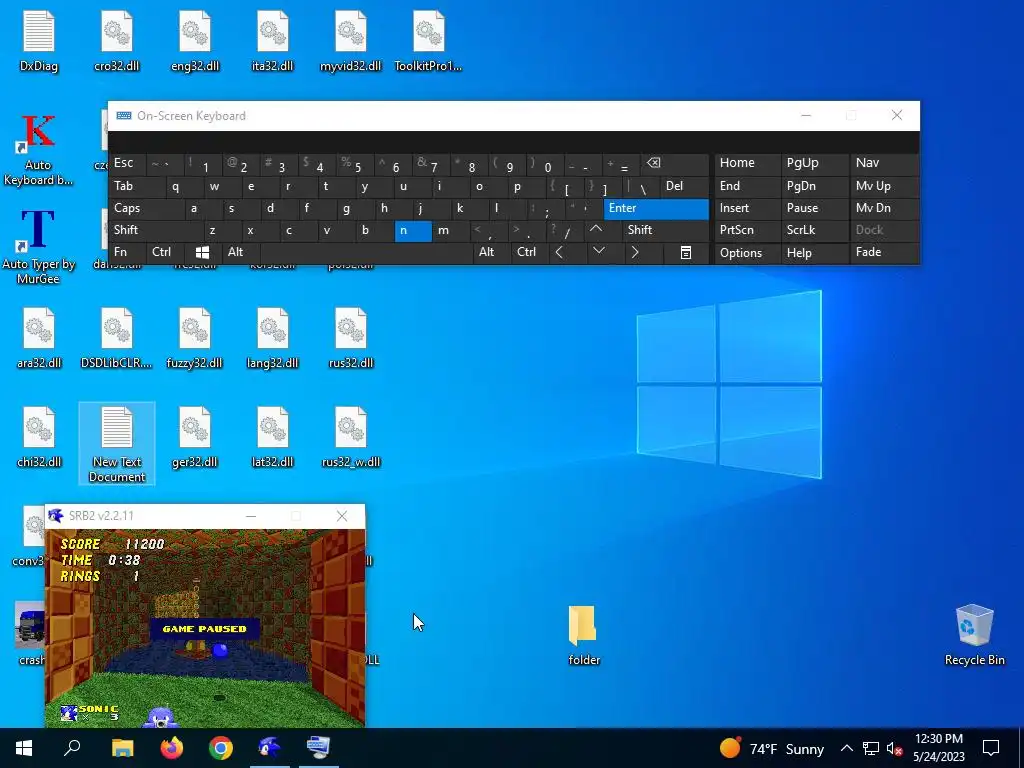Click the up arrow key

602,230
